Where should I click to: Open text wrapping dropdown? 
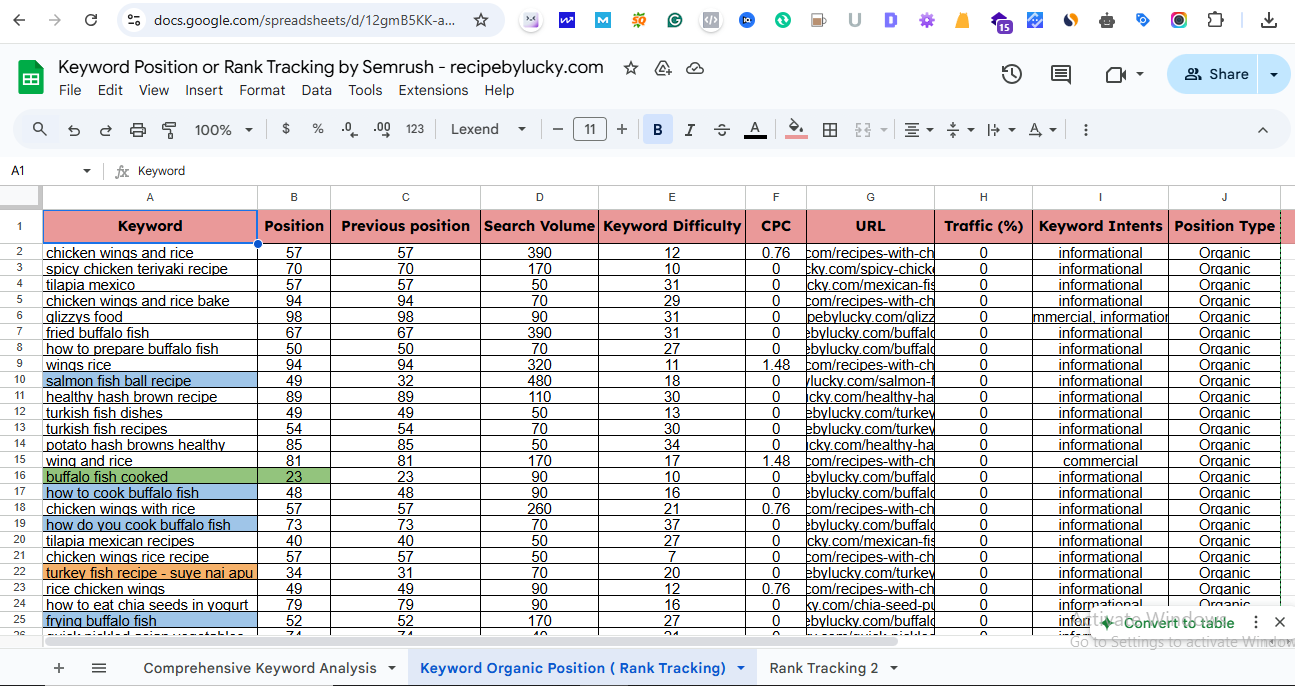[1001, 129]
